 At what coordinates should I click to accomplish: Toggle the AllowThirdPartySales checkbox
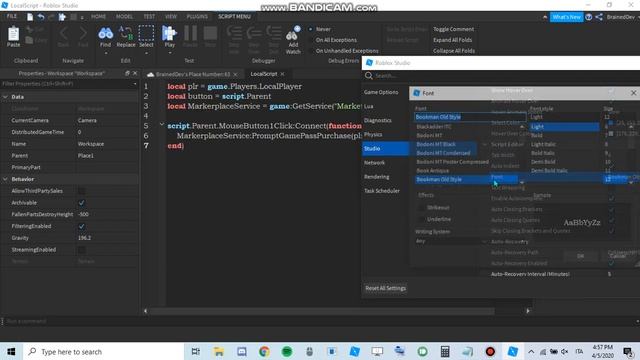click(82, 191)
